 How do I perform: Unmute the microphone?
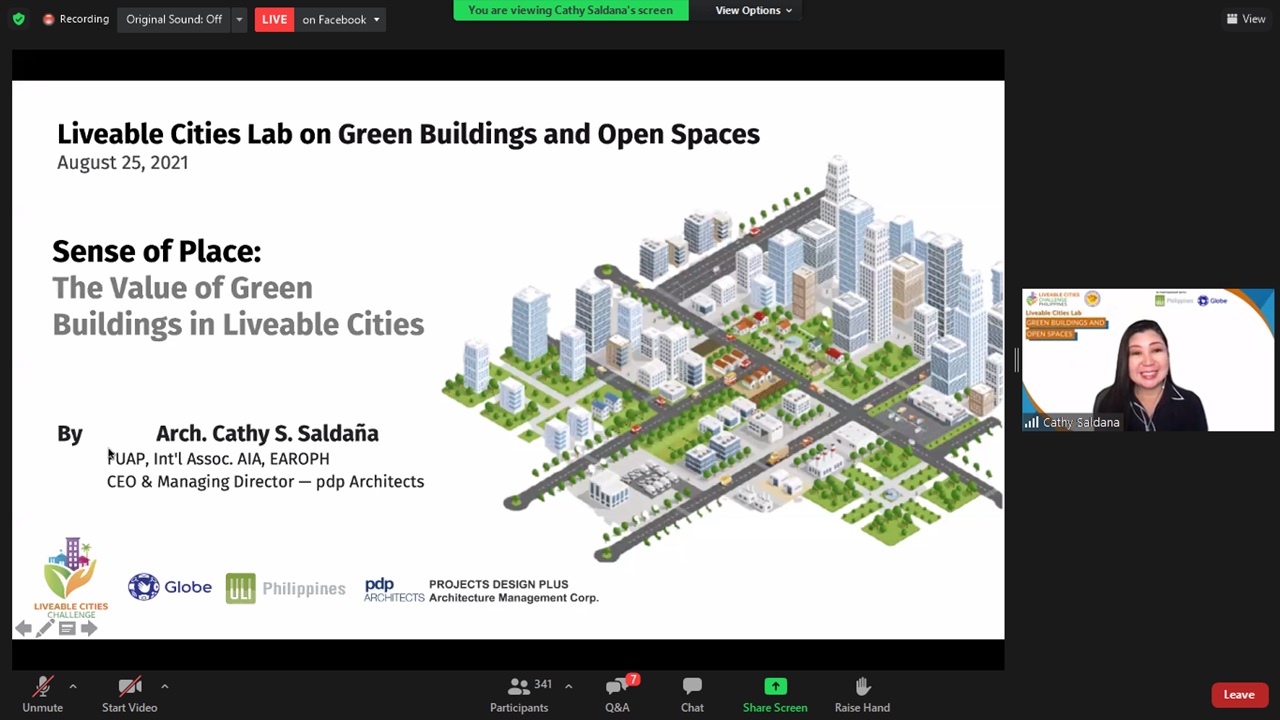pyautogui.click(x=42, y=694)
